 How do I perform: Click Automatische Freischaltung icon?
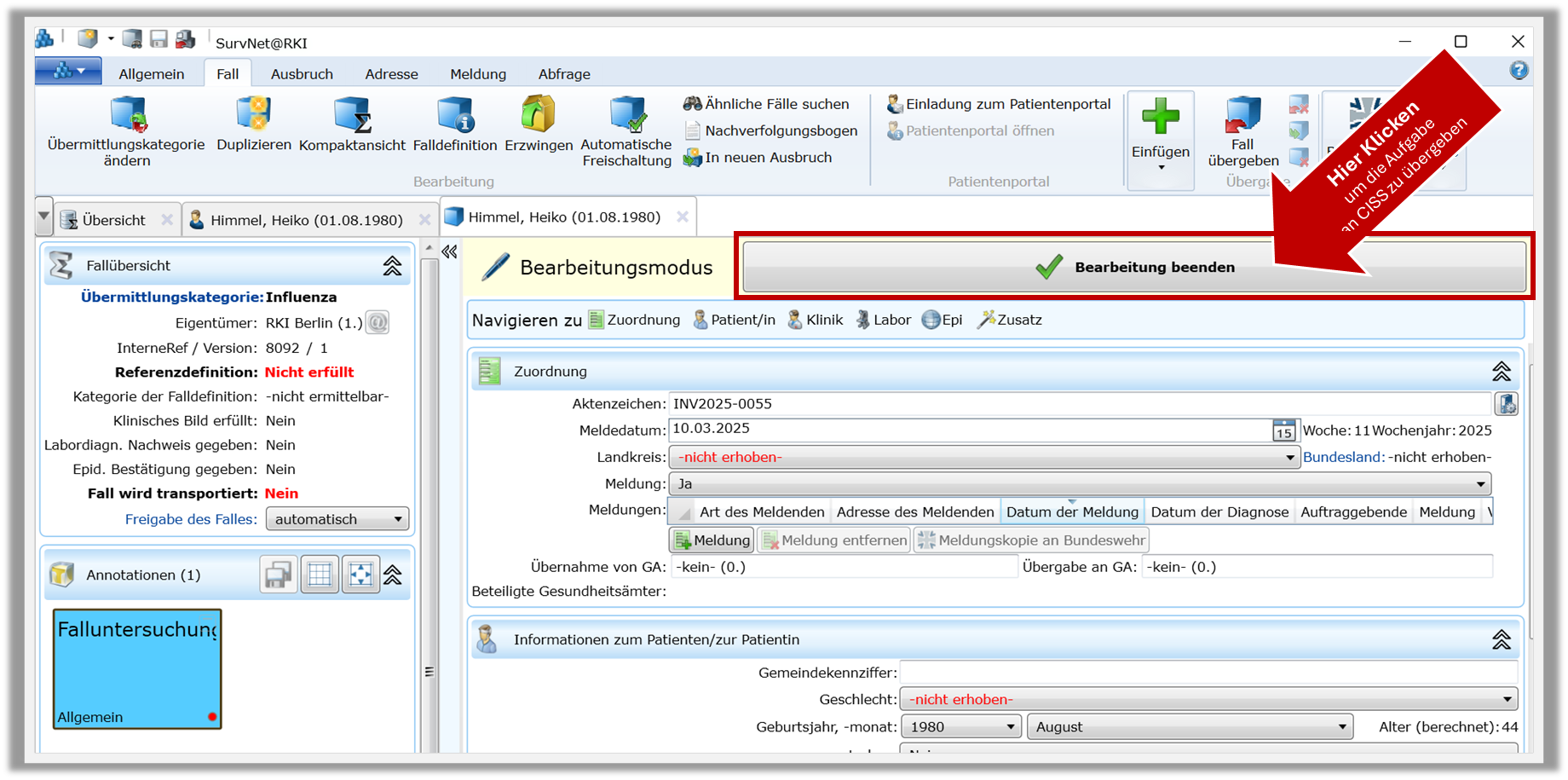pyautogui.click(x=626, y=115)
